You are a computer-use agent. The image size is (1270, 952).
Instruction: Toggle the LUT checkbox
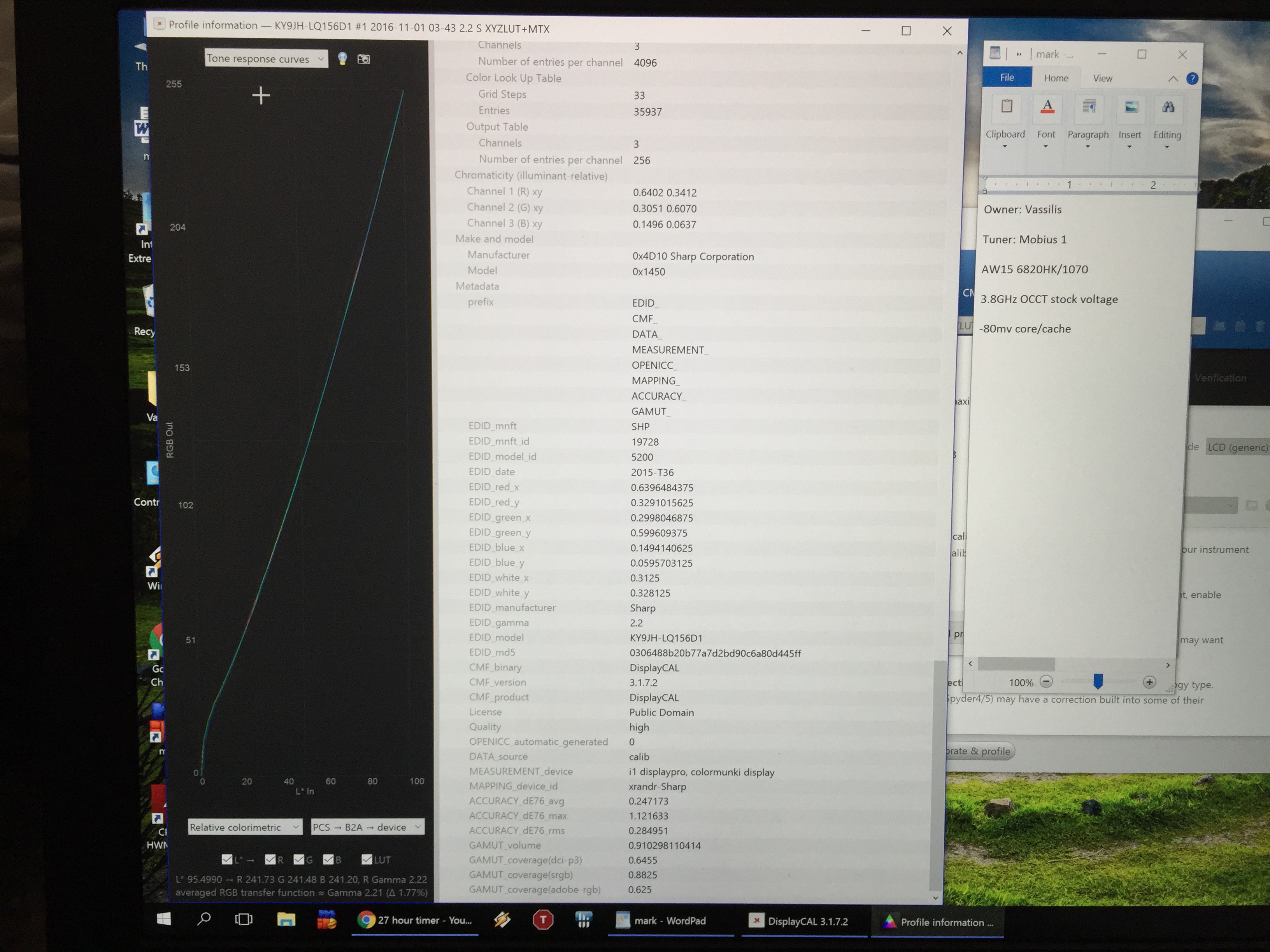pyautogui.click(x=367, y=859)
